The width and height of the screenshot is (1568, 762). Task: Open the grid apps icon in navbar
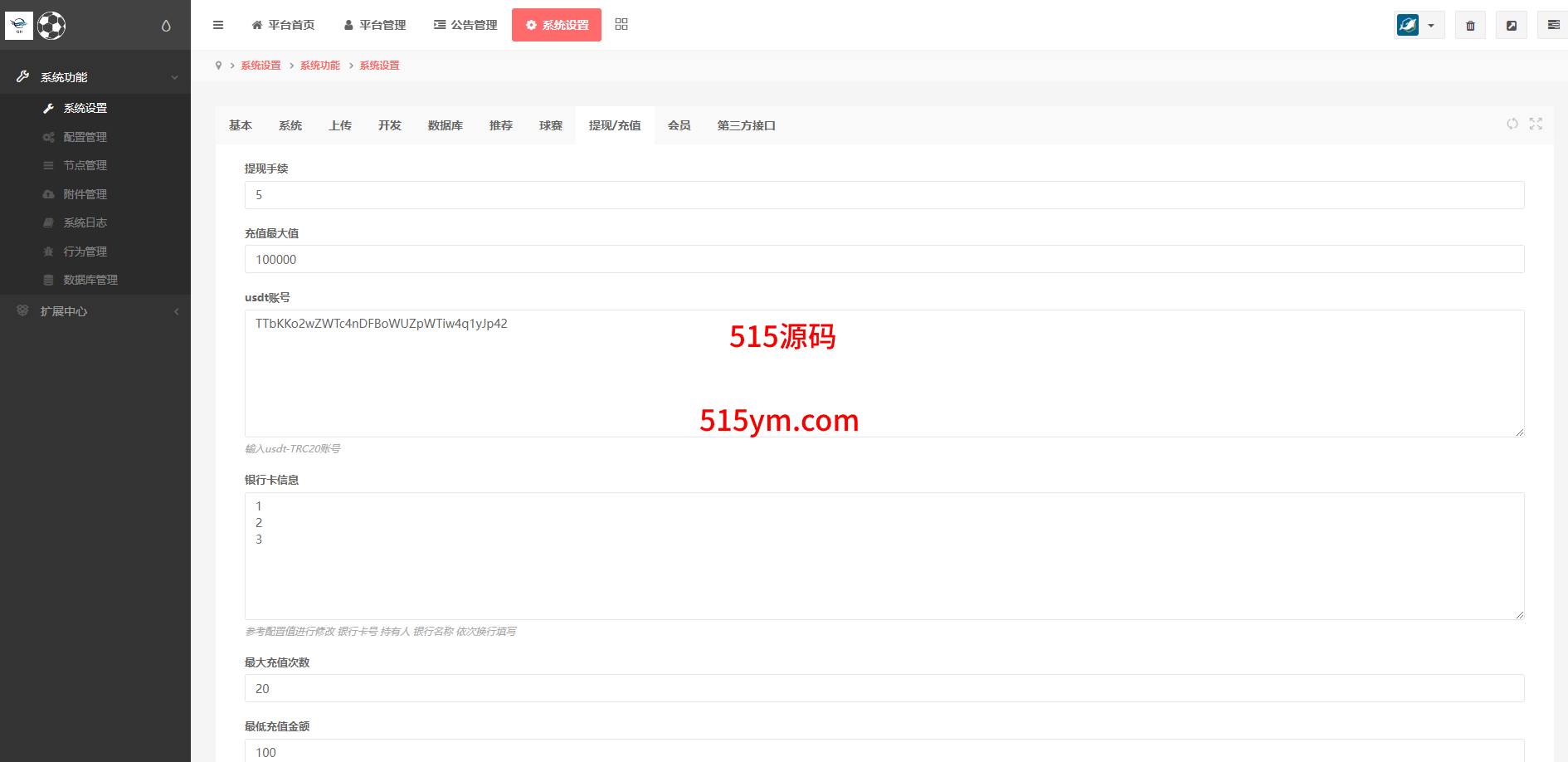tap(621, 25)
